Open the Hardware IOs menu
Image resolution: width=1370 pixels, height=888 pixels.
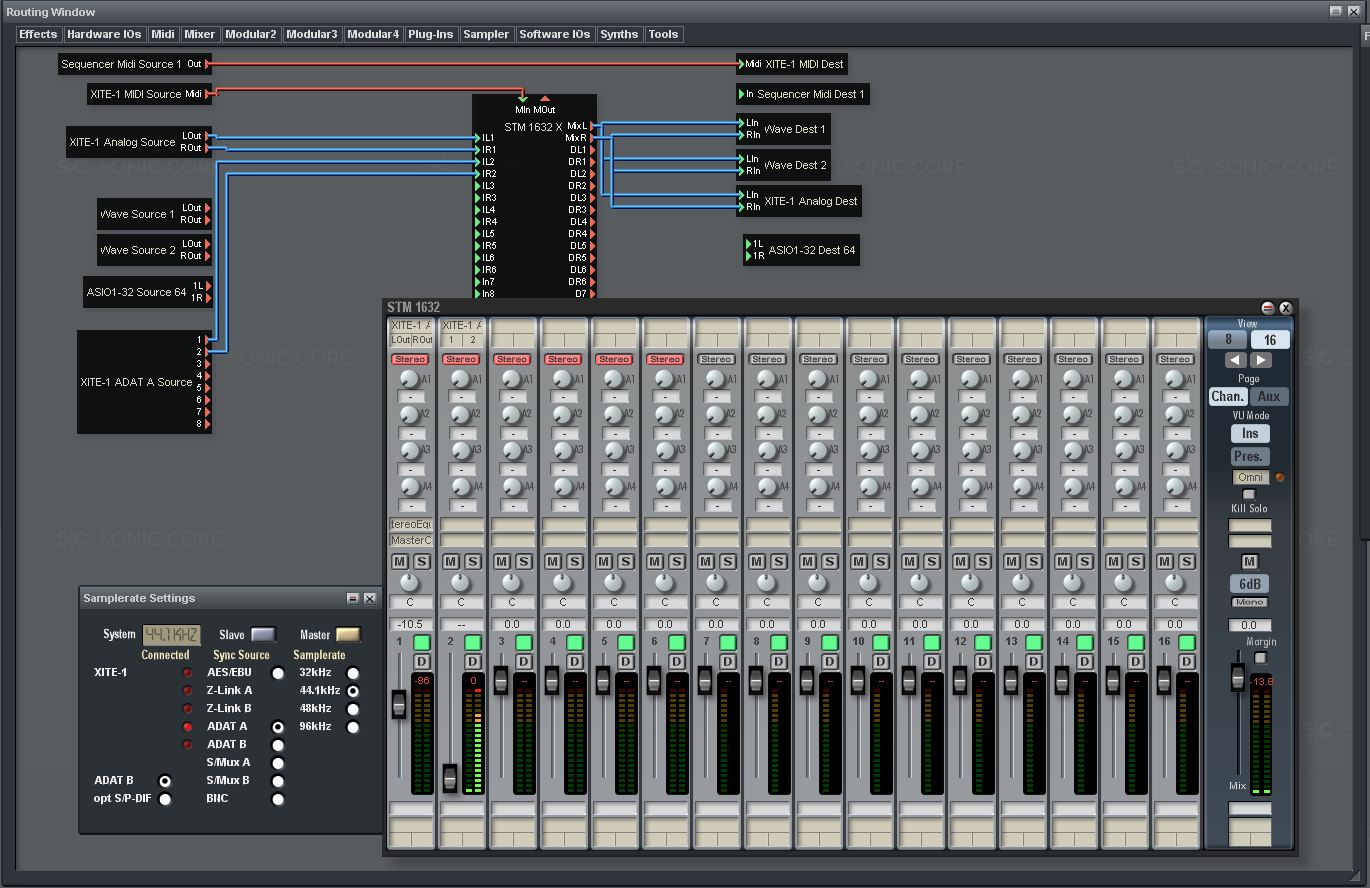104,34
